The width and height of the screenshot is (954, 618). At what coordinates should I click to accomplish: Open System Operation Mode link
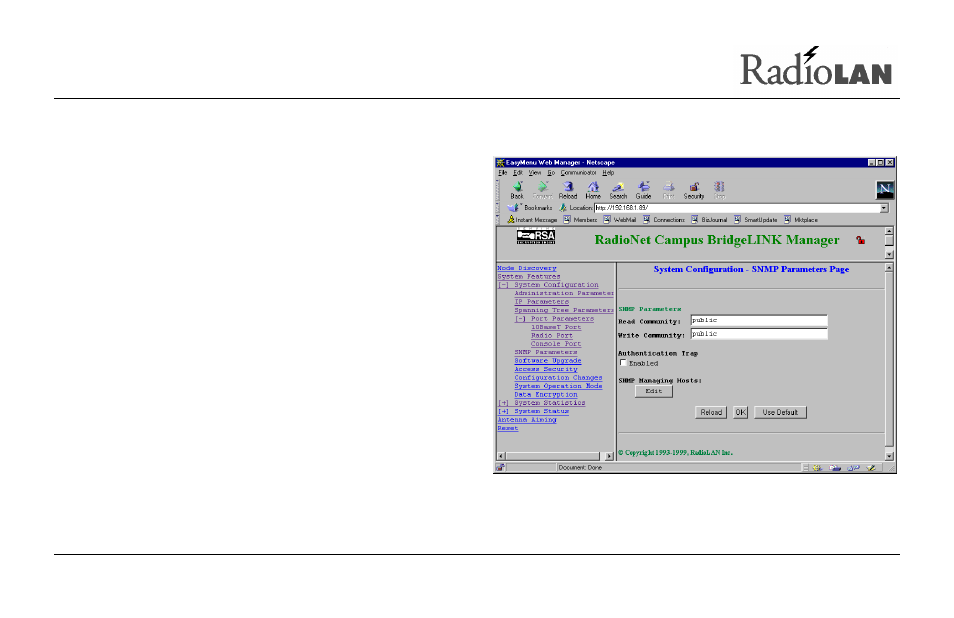pos(558,386)
